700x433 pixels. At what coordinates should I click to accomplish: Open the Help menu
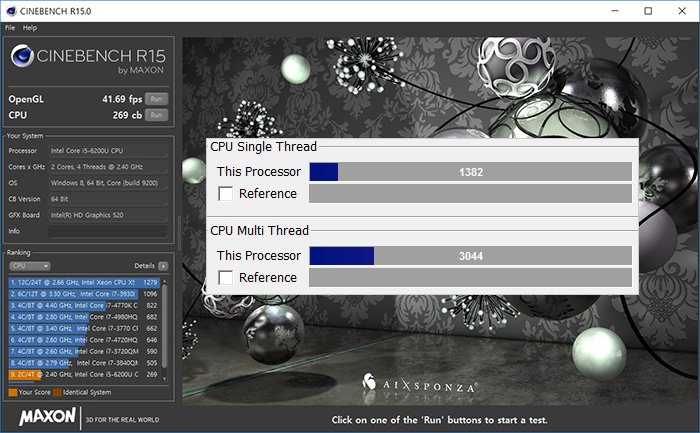click(x=30, y=28)
